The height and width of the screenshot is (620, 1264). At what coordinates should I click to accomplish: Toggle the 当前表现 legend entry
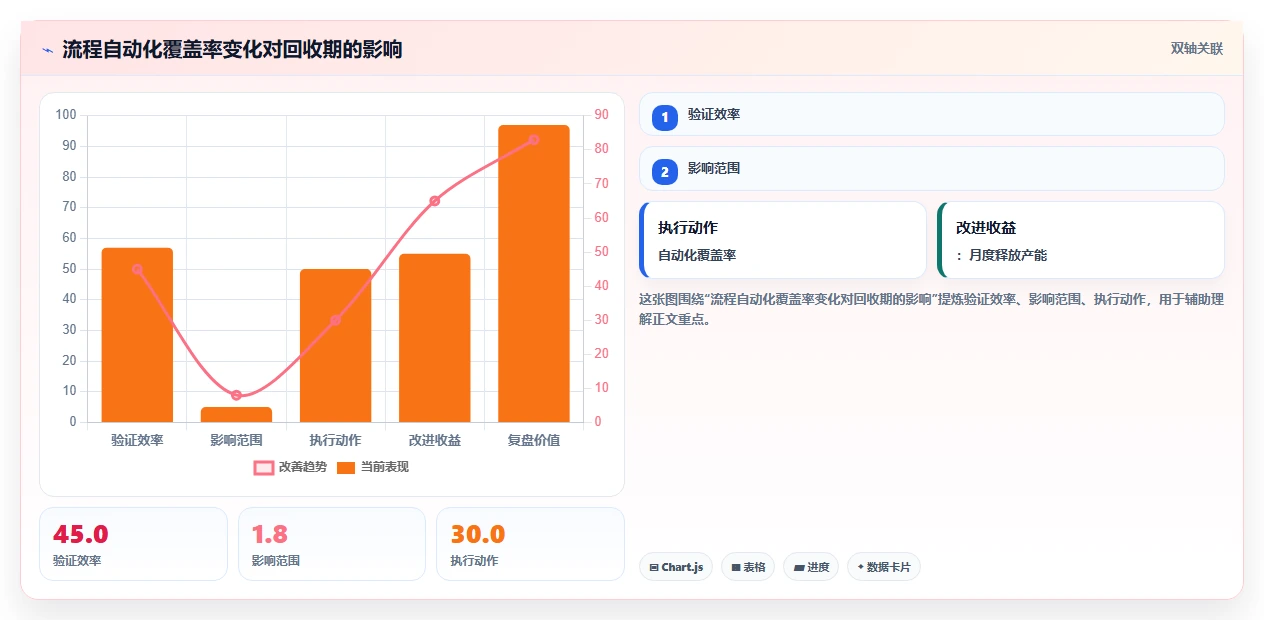pos(373,467)
